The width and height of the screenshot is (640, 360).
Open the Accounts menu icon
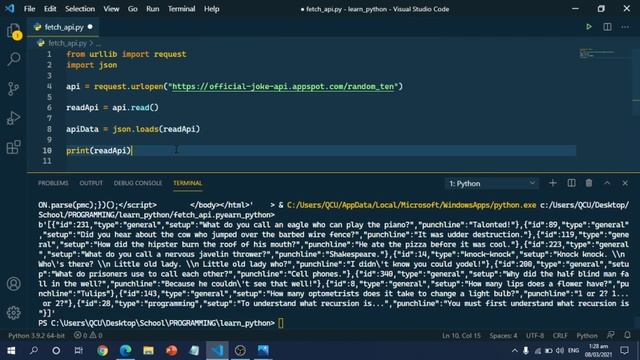point(13,284)
